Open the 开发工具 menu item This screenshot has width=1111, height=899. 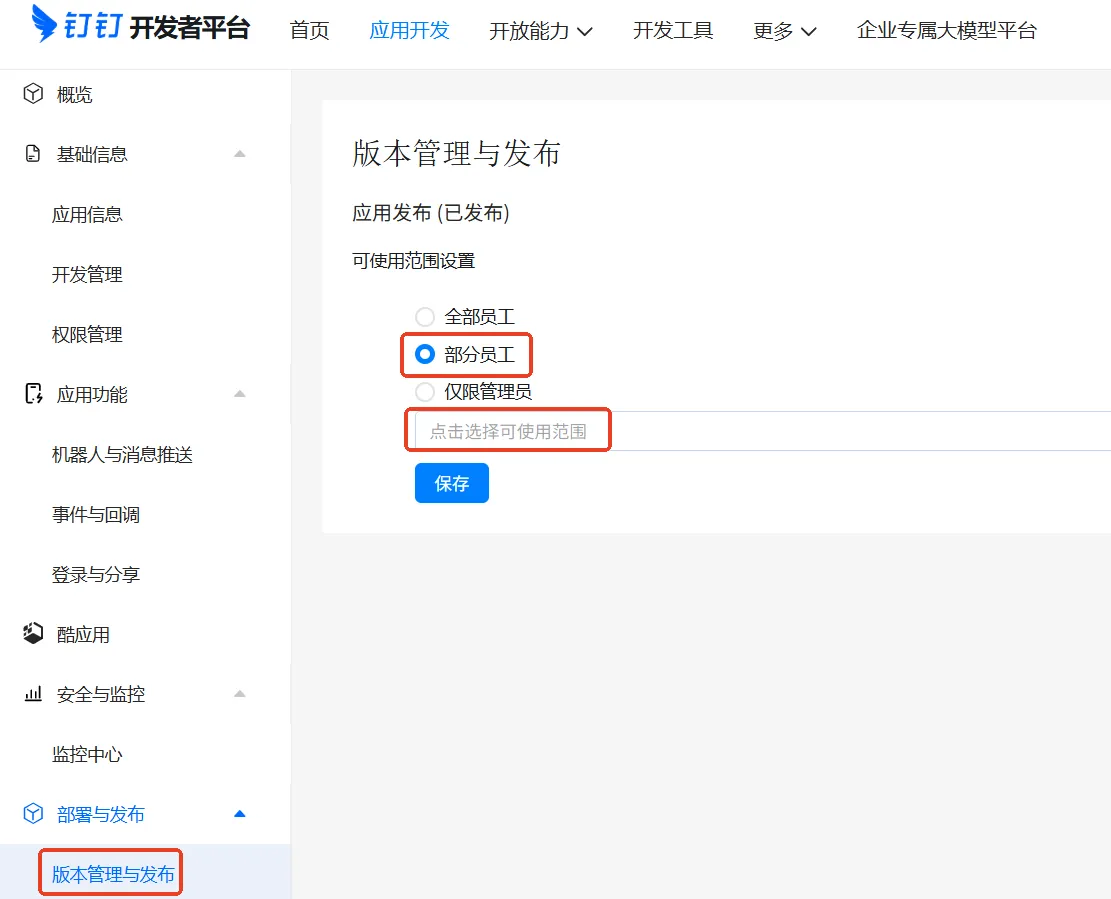tap(673, 31)
